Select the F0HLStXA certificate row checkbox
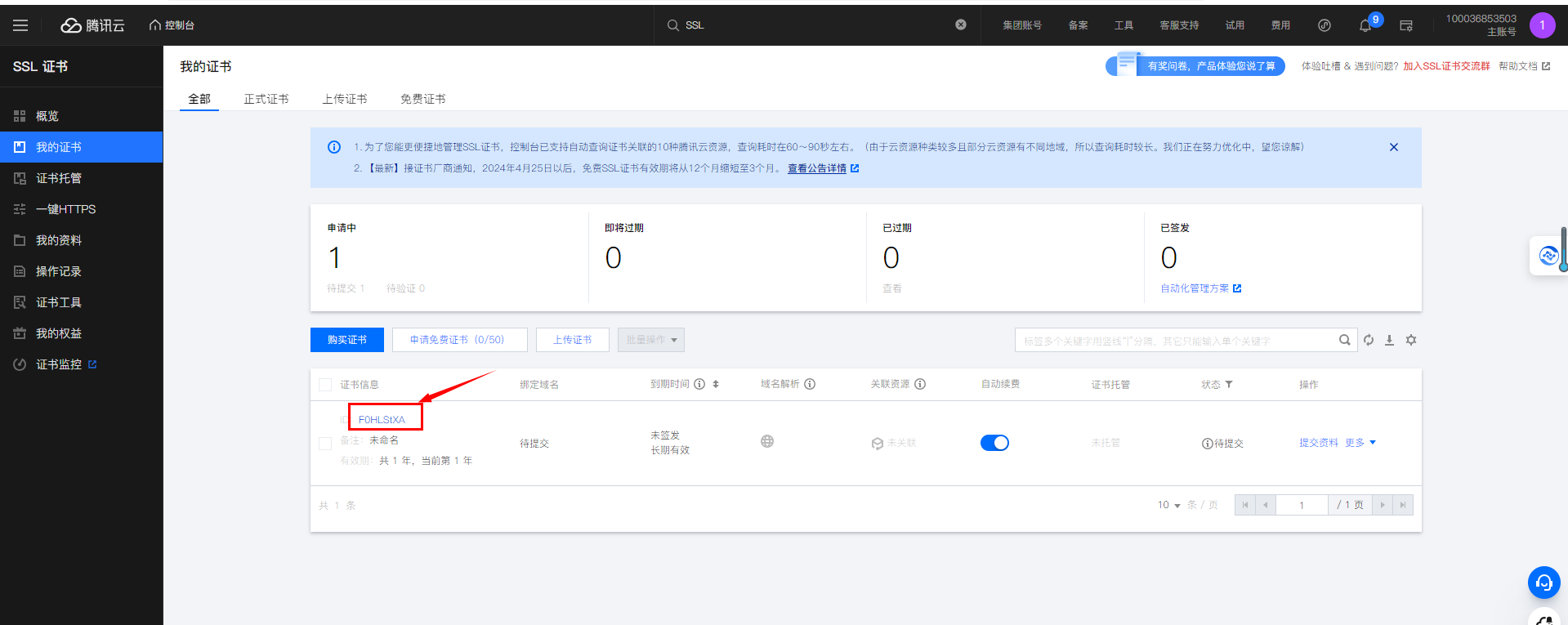The image size is (1568, 625). click(x=325, y=444)
